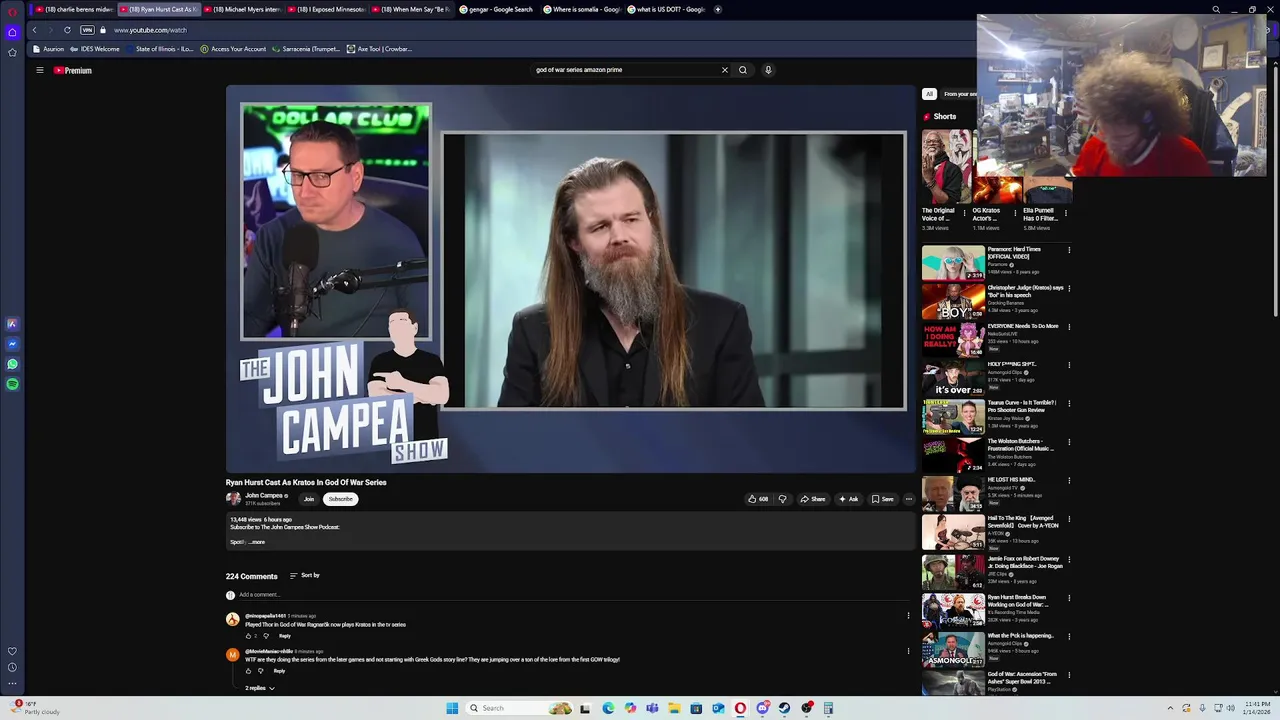The height and width of the screenshot is (720, 1280).
Task: Open options for Paramore Hard Times video
Action: coord(1069,250)
